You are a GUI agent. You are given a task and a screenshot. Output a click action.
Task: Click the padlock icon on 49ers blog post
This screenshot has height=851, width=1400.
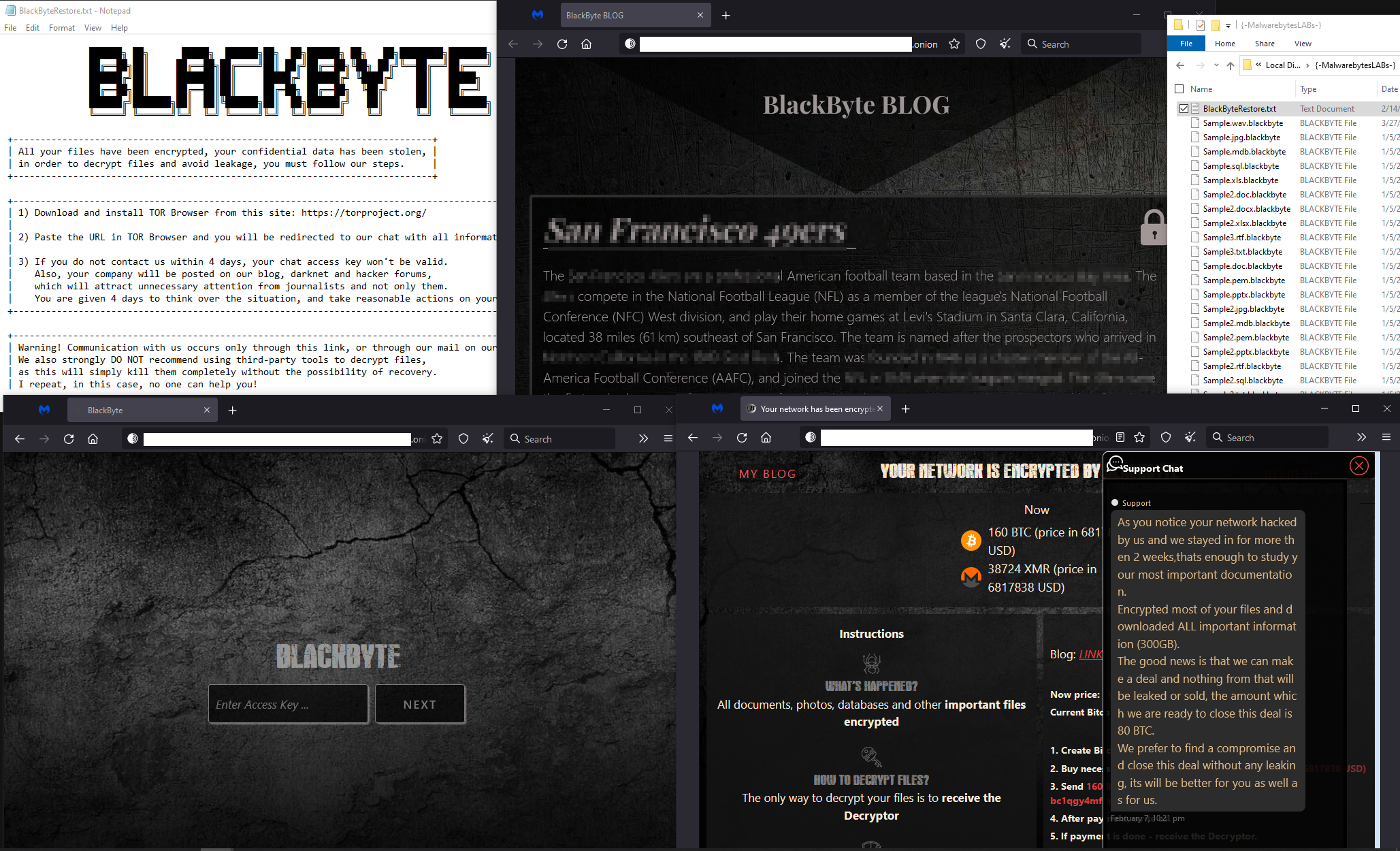[x=1153, y=227]
